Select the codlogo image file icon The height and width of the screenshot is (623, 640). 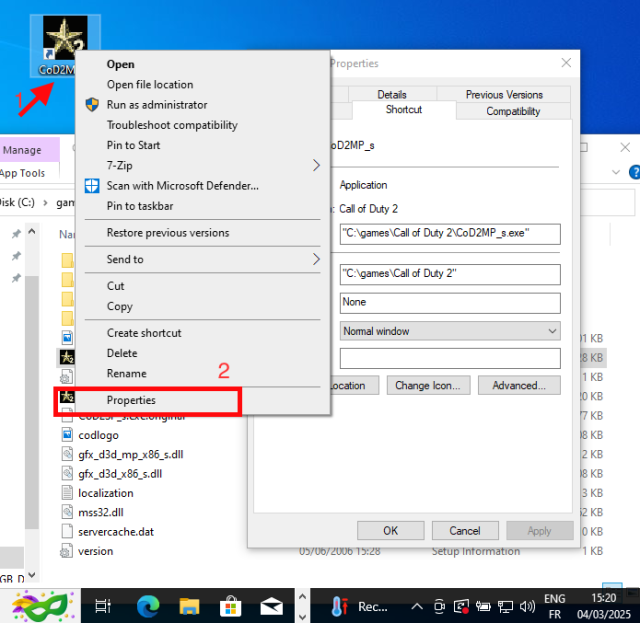(x=67, y=435)
